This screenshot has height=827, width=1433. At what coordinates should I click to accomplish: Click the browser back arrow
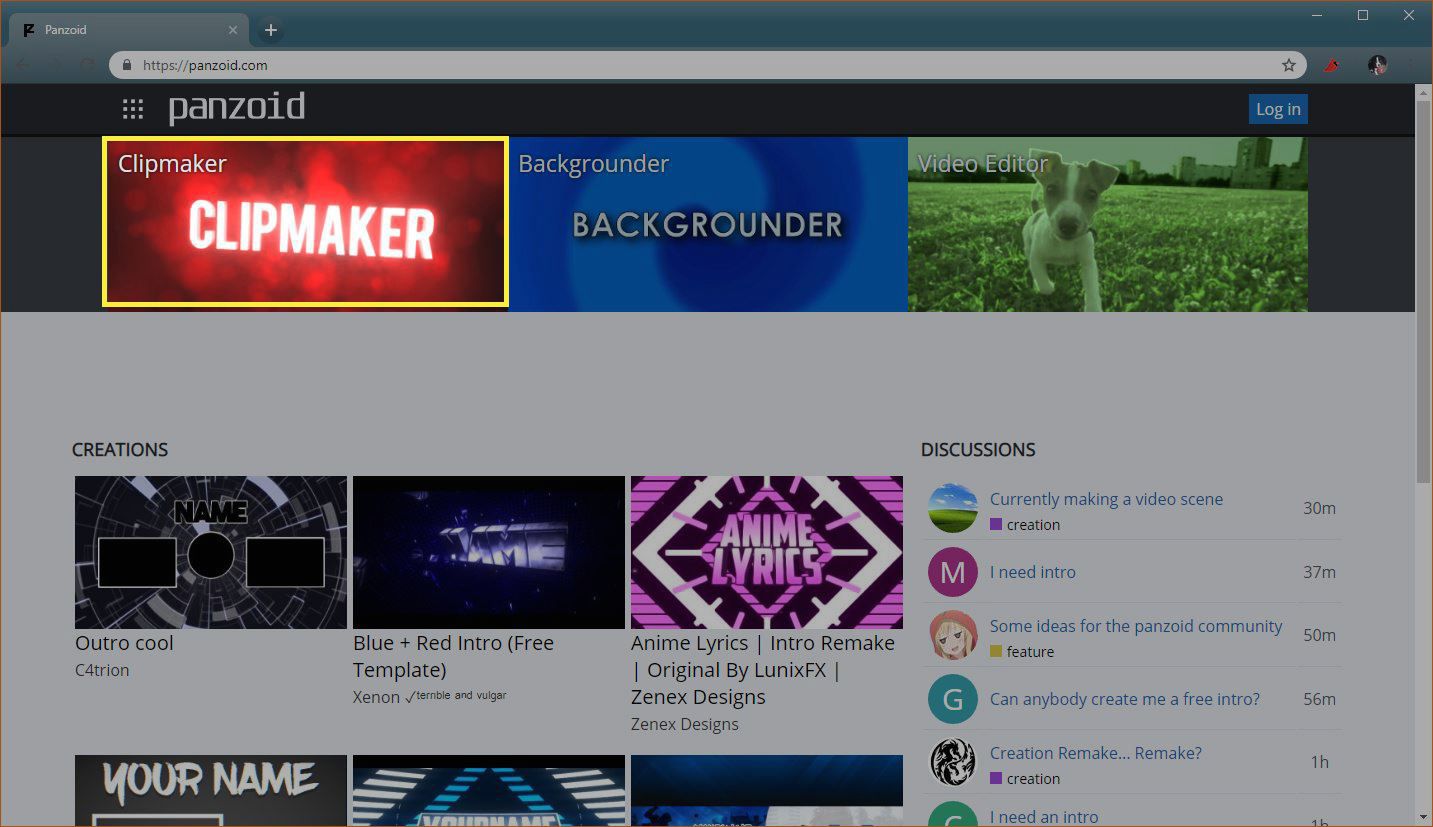[23, 65]
